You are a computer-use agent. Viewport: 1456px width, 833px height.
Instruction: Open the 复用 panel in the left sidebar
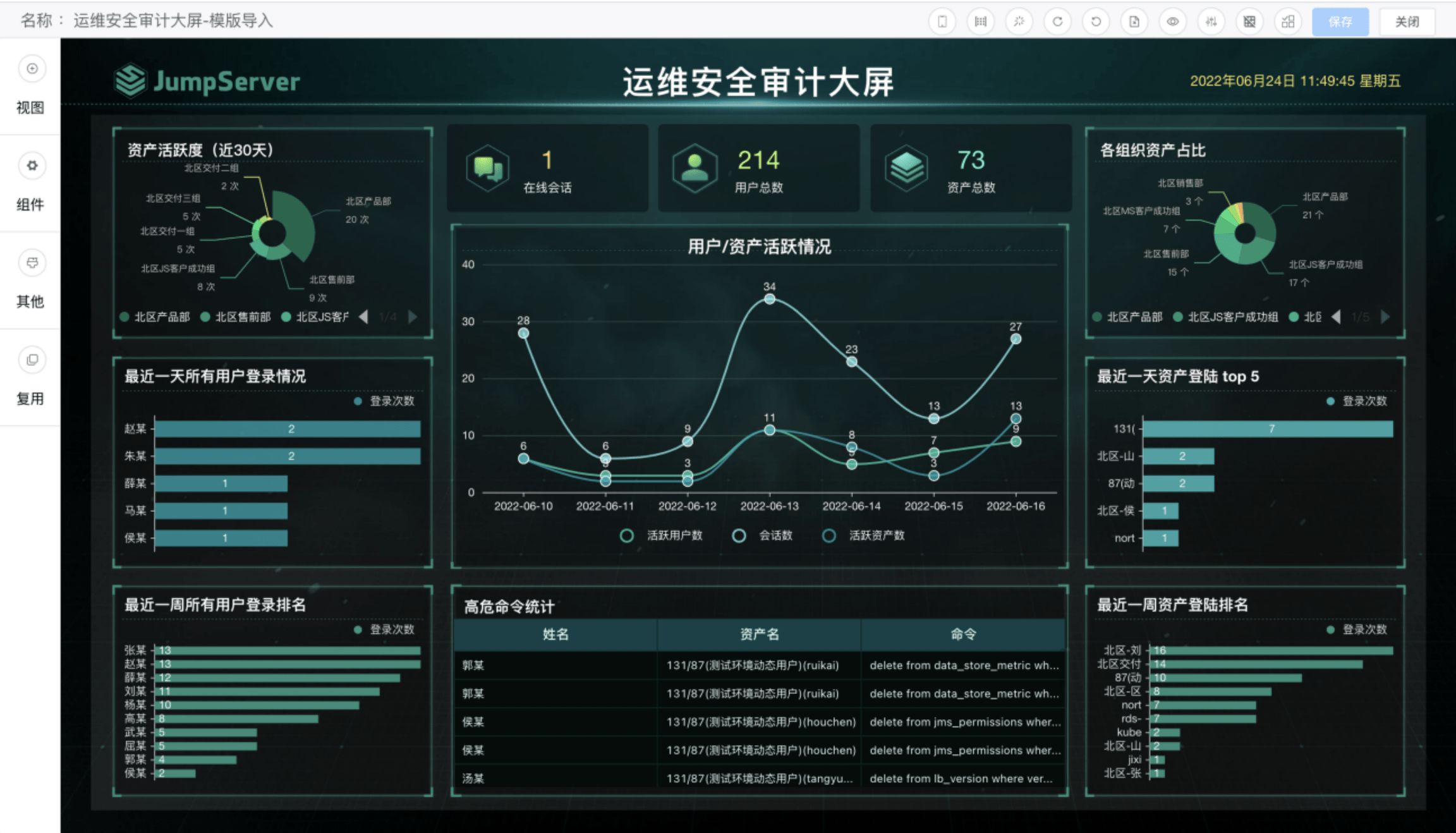pyautogui.click(x=30, y=378)
